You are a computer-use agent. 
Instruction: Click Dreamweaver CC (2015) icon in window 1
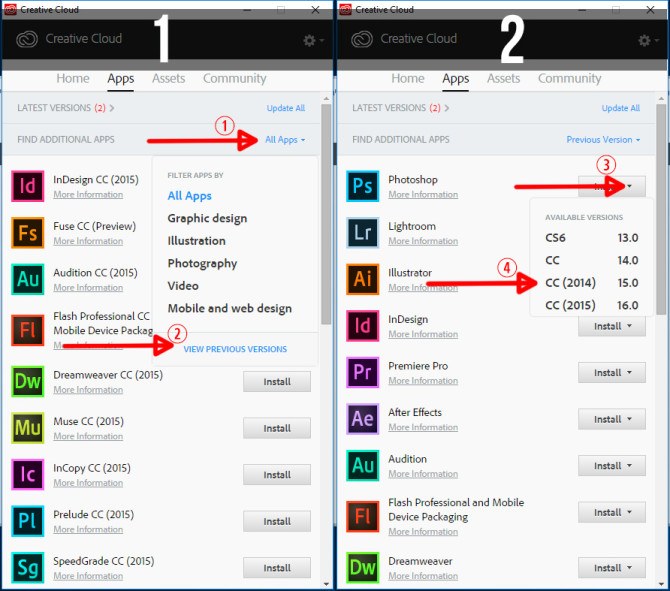coord(27,381)
